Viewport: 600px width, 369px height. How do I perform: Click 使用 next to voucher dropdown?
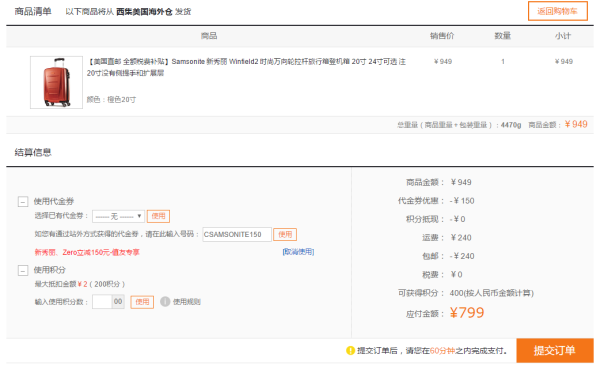click(158, 216)
